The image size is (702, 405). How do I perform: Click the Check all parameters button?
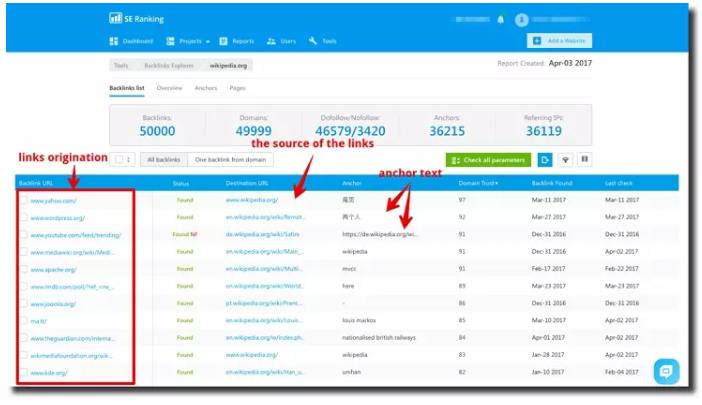488,159
